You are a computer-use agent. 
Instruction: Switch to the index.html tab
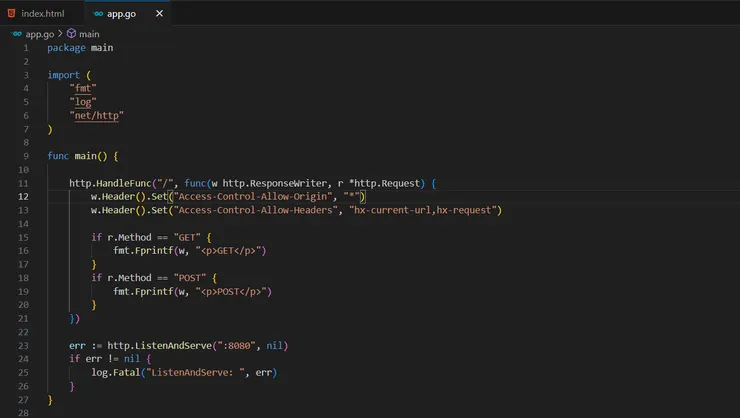[41, 13]
